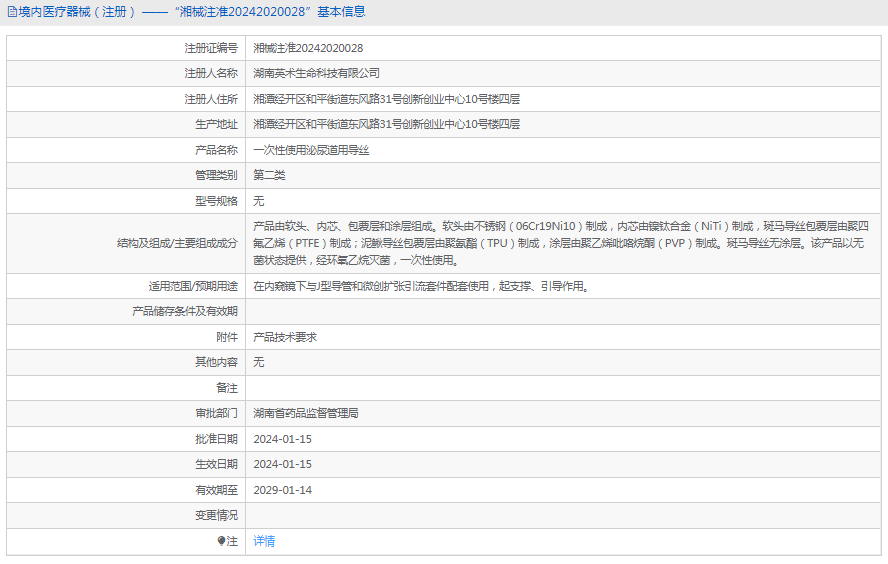
Task: Click the 批准日期 value 2024-01-15
Action: [283, 439]
